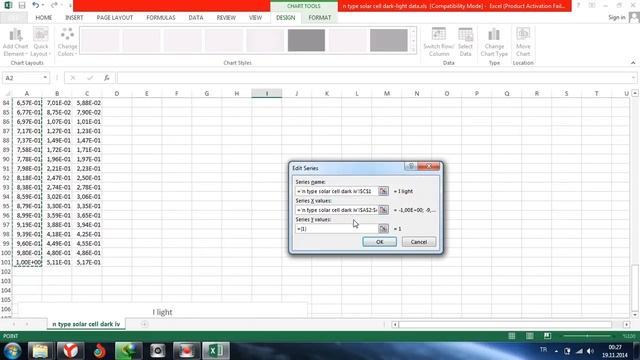The height and width of the screenshot is (360, 640).
Task: Click vertical scrollbar down arrow
Action: click(635, 315)
